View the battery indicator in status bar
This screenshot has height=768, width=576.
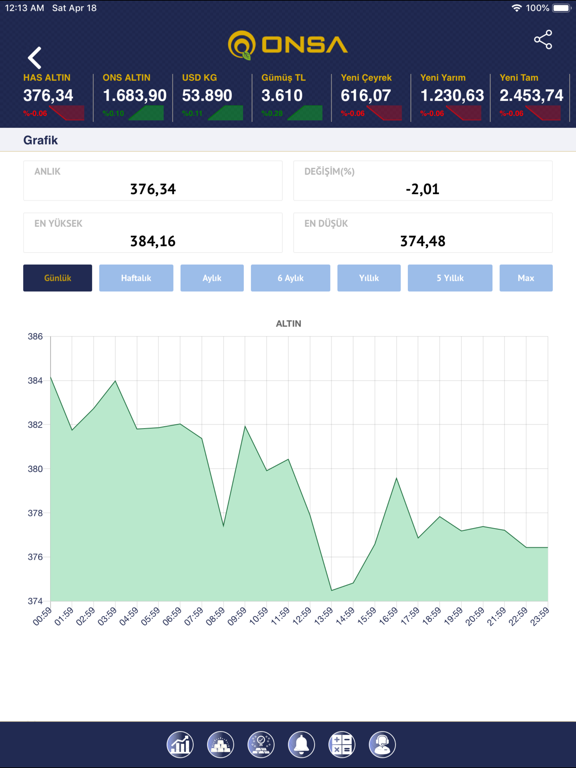click(562, 8)
